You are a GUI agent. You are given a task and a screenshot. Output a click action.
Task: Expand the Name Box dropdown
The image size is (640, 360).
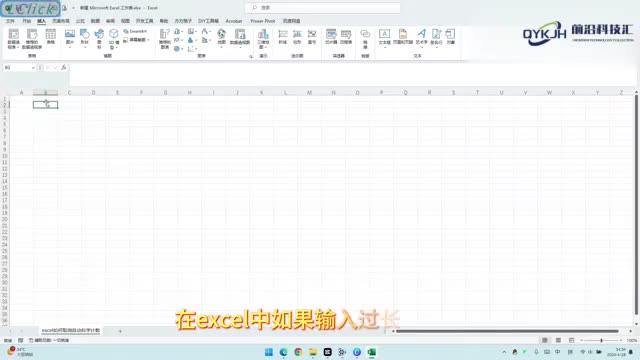click(33, 68)
